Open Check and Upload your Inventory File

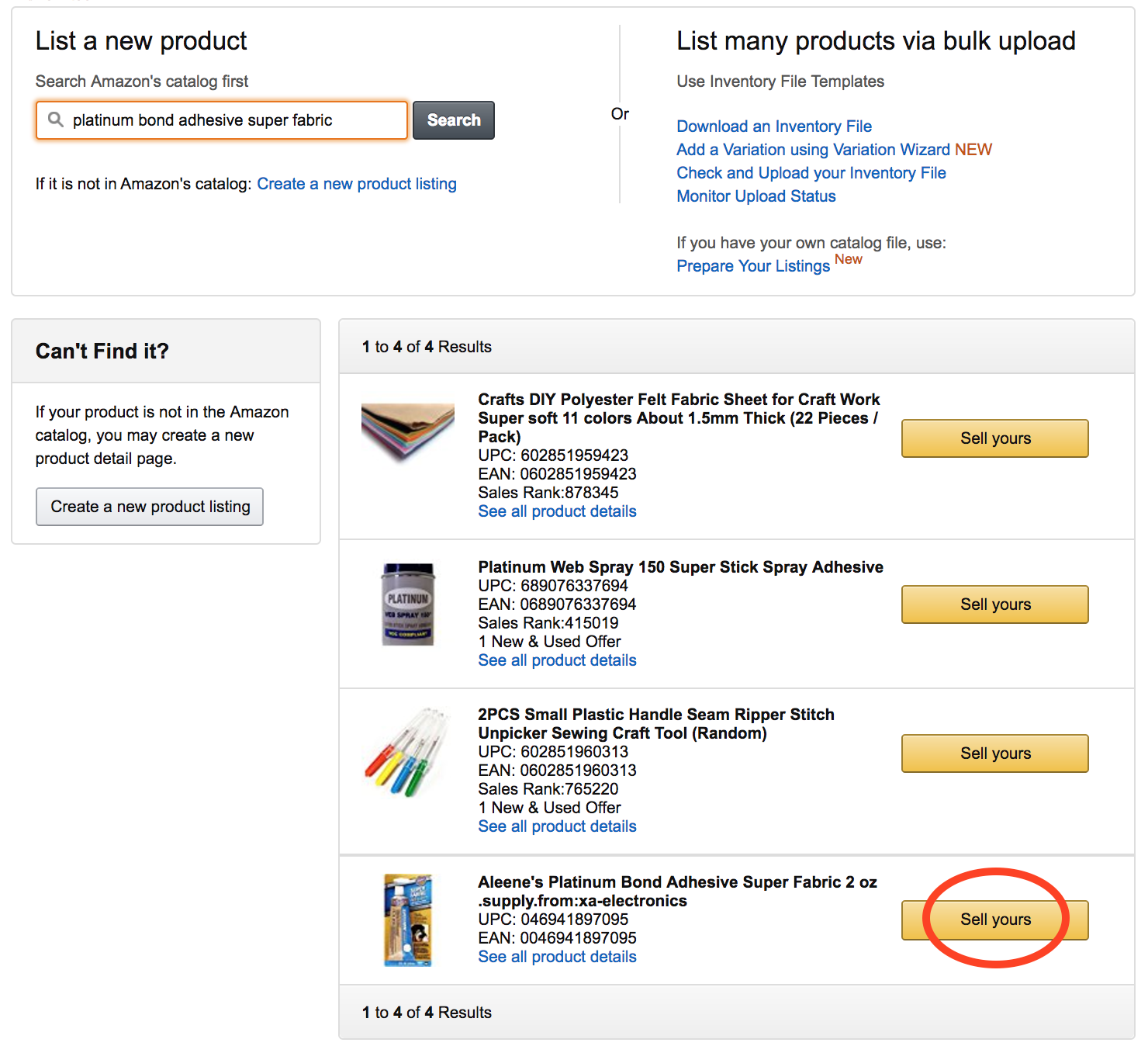(x=811, y=173)
